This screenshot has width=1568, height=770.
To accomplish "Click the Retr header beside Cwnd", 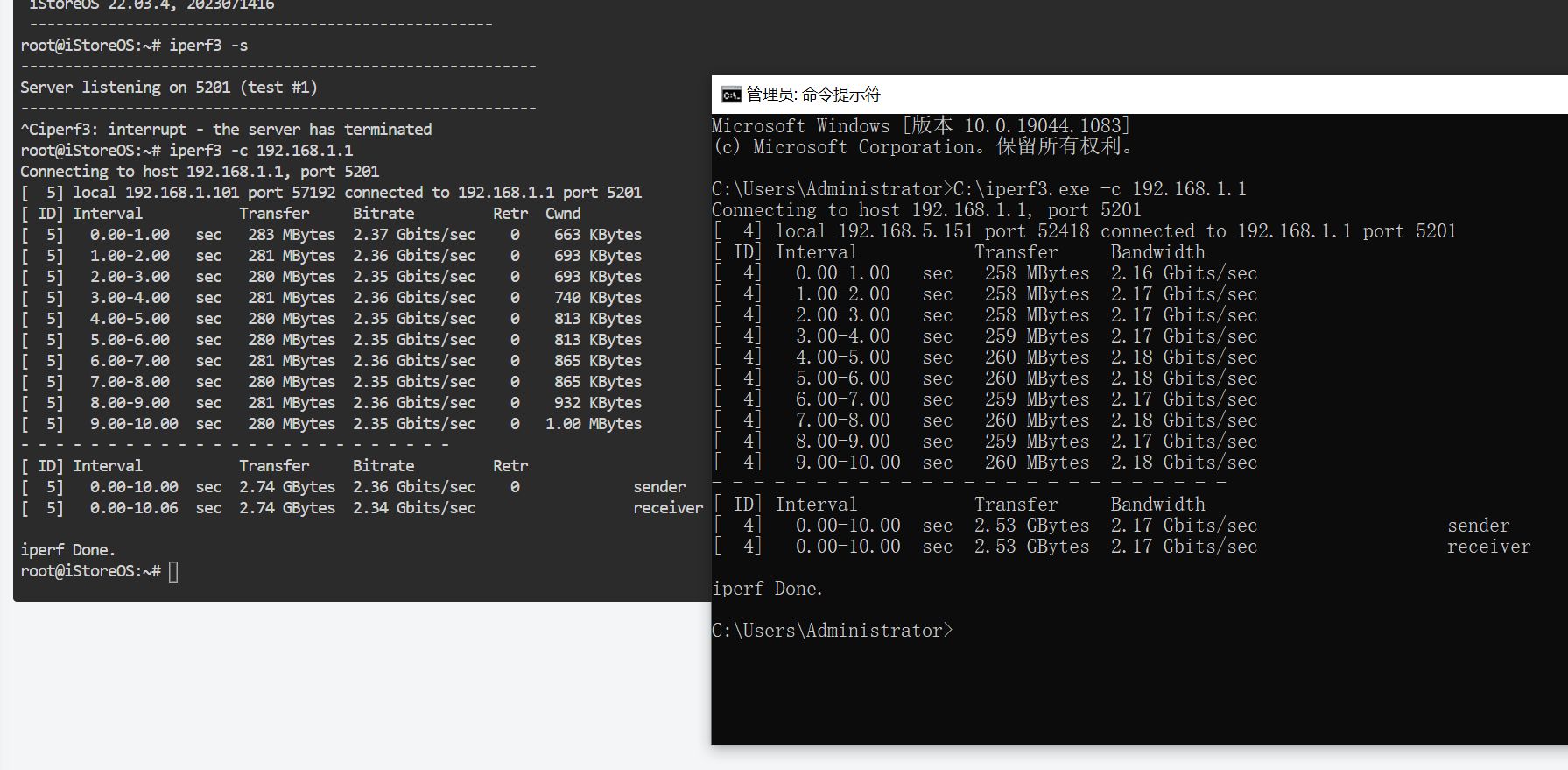I will coord(510,214).
